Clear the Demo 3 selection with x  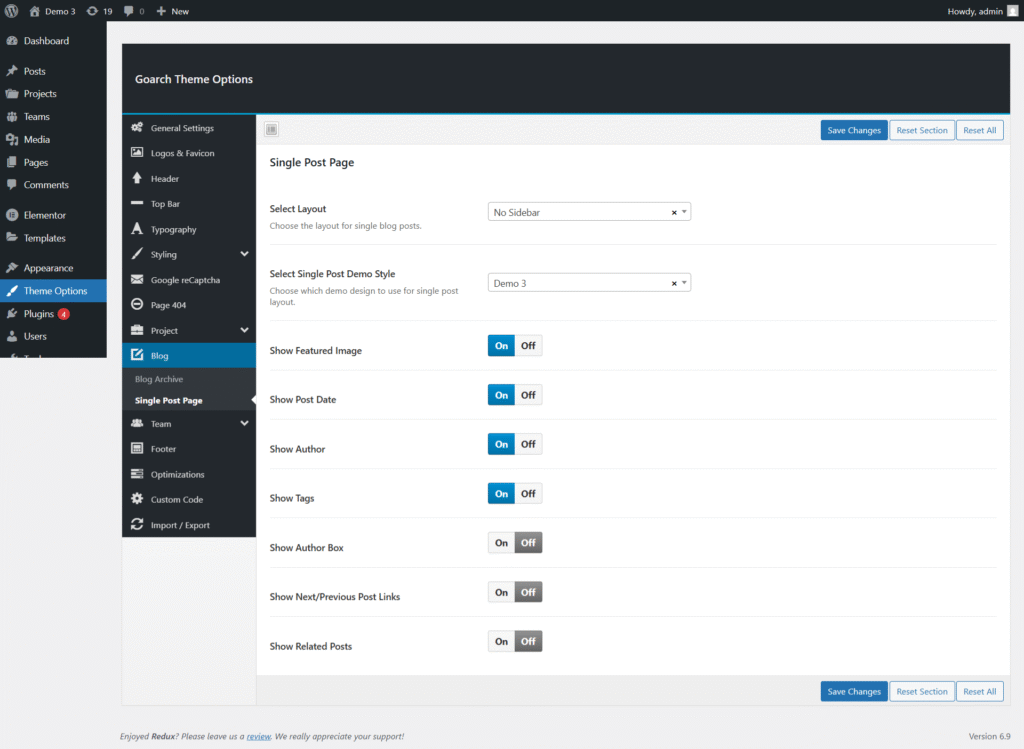pos(674,283)
